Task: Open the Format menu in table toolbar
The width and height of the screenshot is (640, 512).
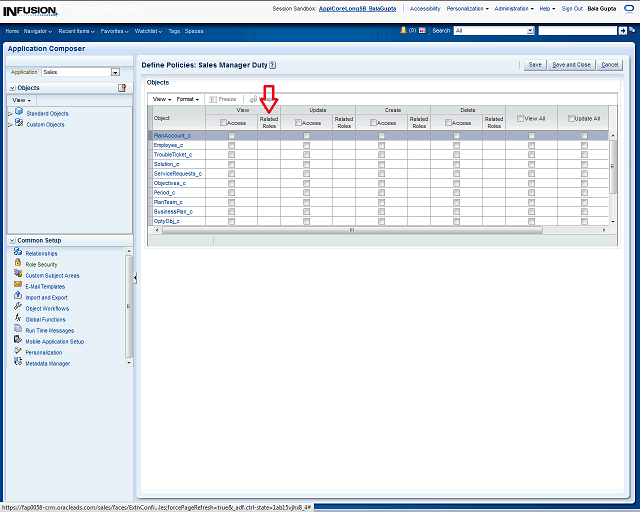Action: click(187, 99)
